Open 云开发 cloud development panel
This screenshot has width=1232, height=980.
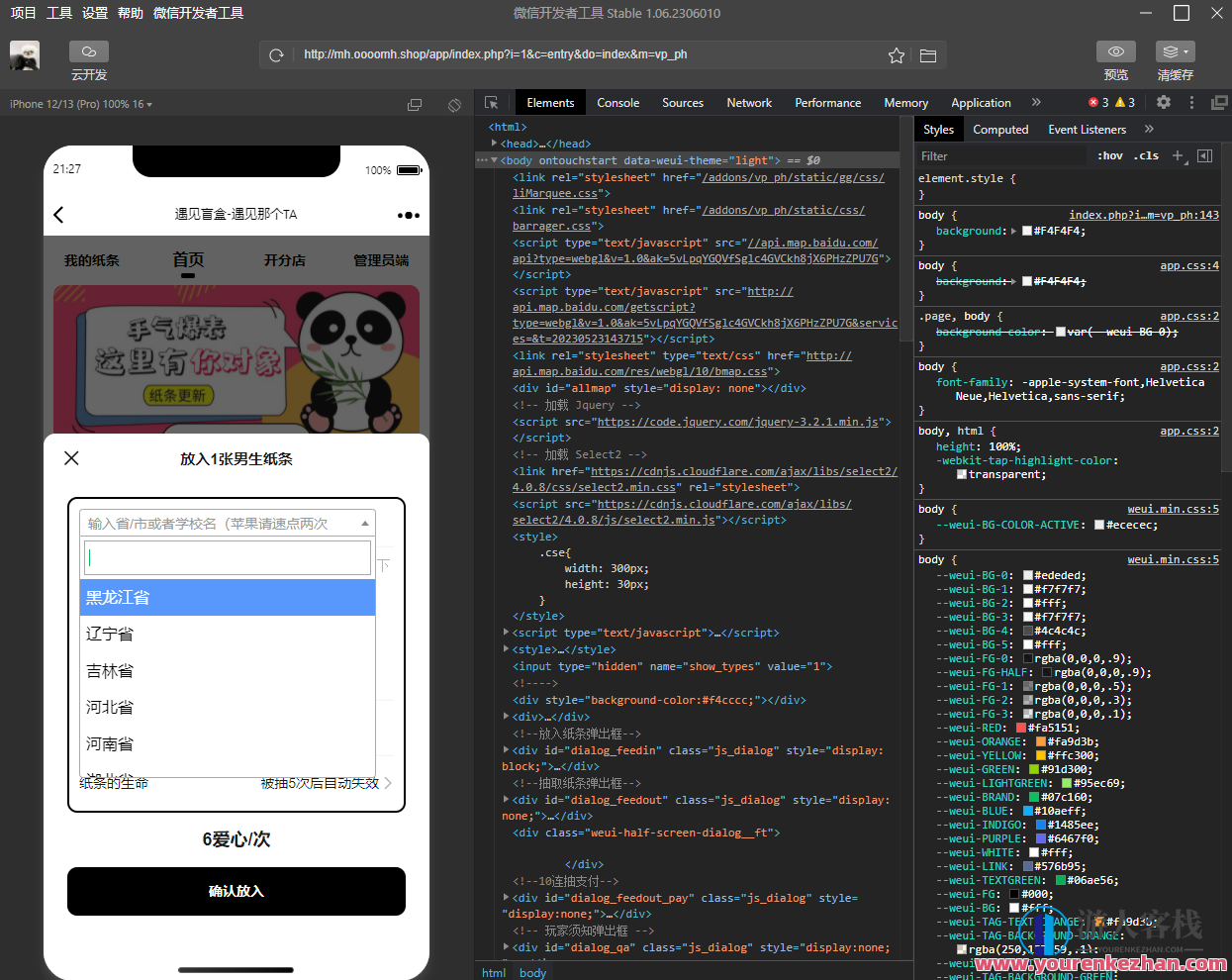pyautogui.click(x=88, y=50)
